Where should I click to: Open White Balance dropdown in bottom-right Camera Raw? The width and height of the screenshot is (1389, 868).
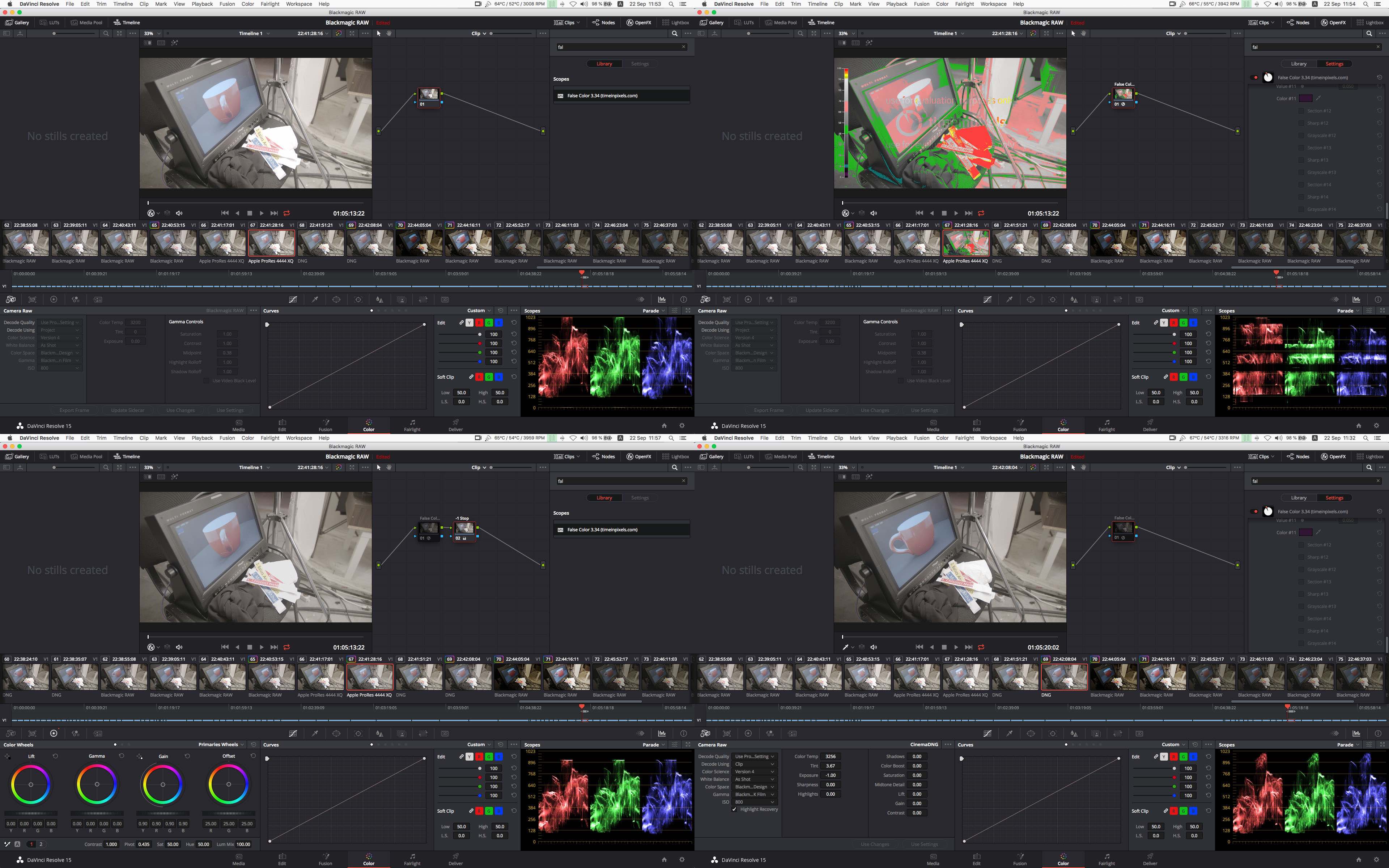click(x=755, y=779)
